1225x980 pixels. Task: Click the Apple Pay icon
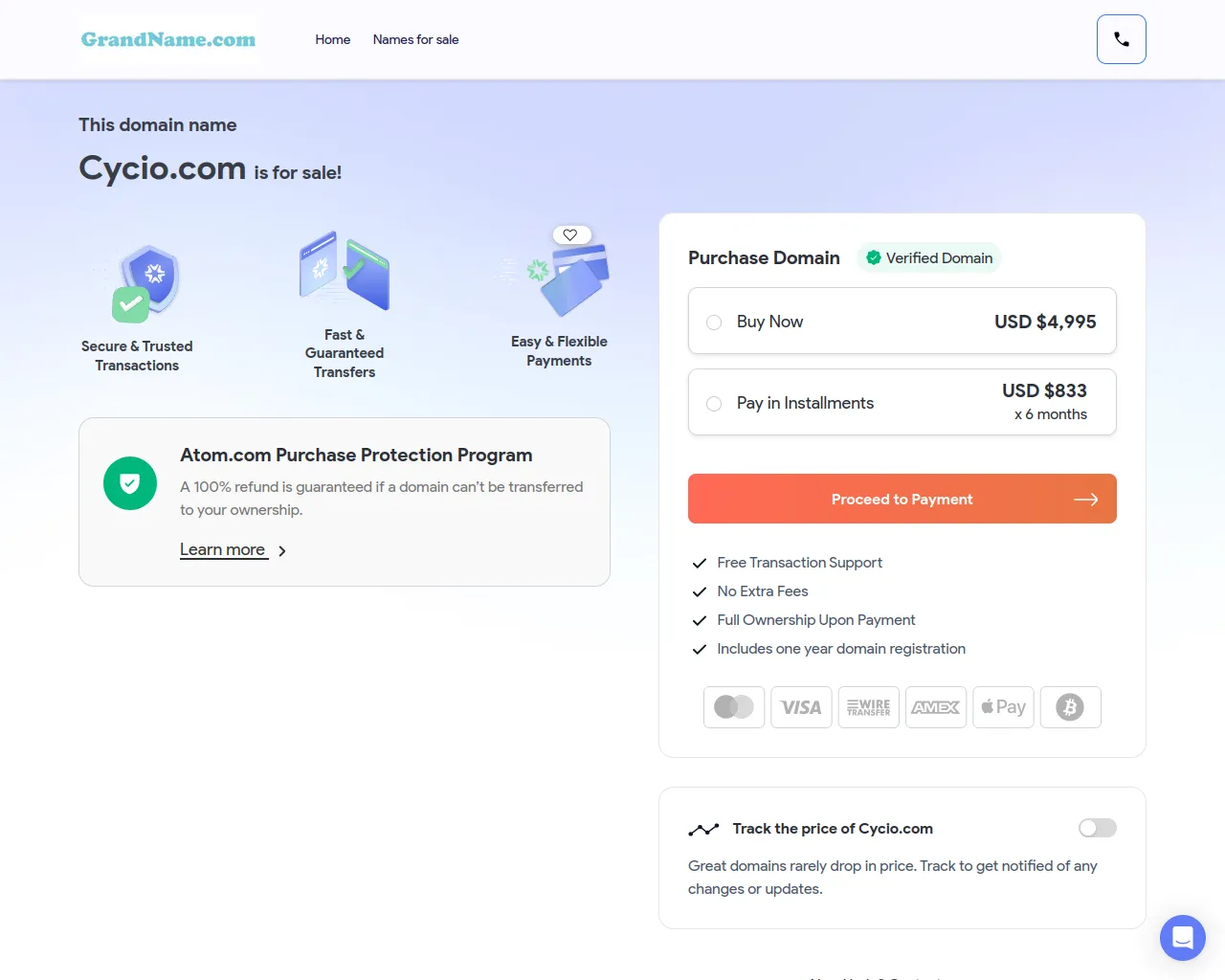click(1003, 707)
